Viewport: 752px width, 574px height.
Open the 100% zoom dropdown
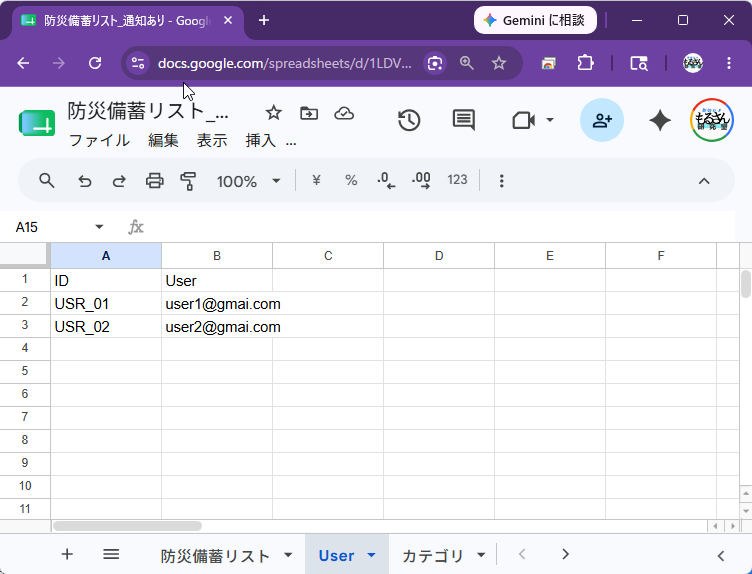coord(248,181)
